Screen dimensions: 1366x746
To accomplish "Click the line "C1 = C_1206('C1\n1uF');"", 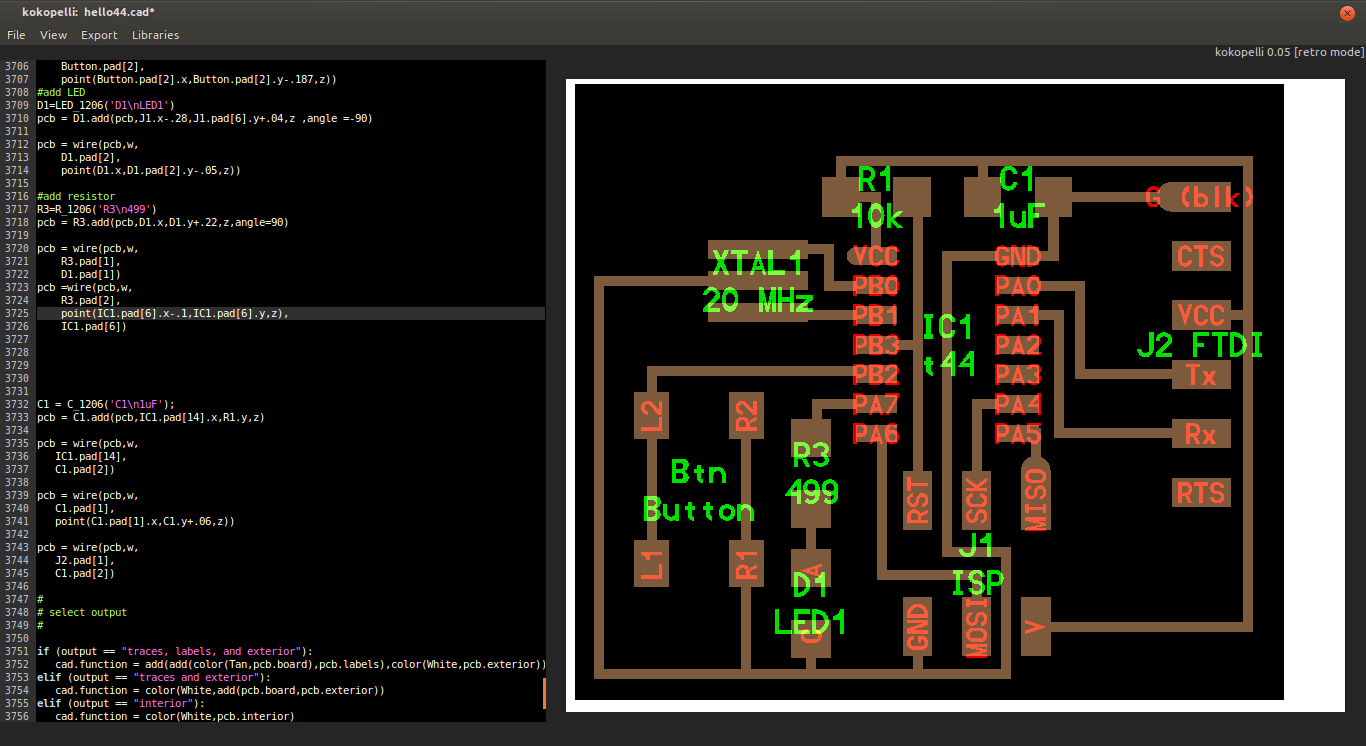I will [x=106, y=404].
